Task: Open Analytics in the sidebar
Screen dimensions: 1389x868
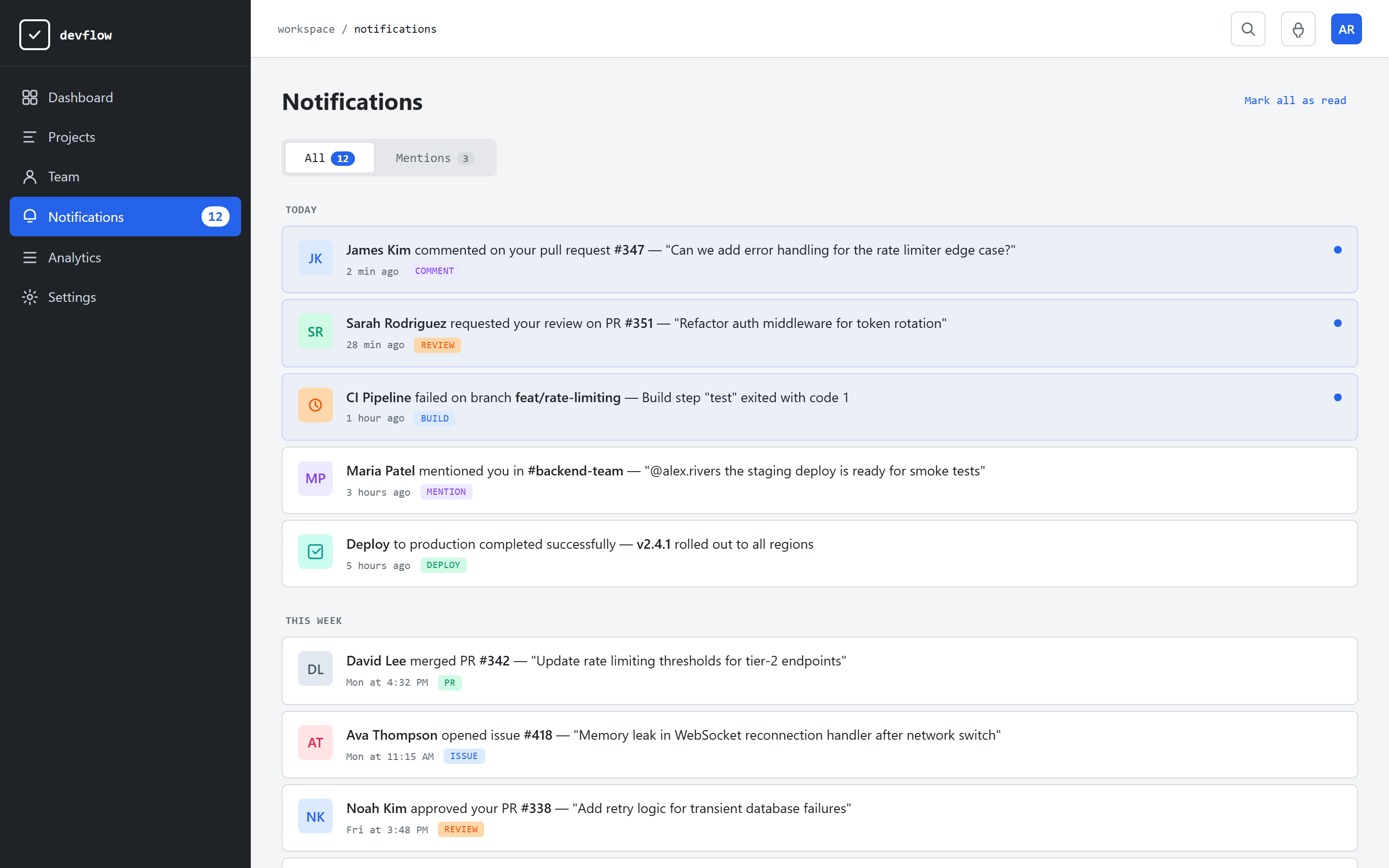Action: (x=125, y=257)
